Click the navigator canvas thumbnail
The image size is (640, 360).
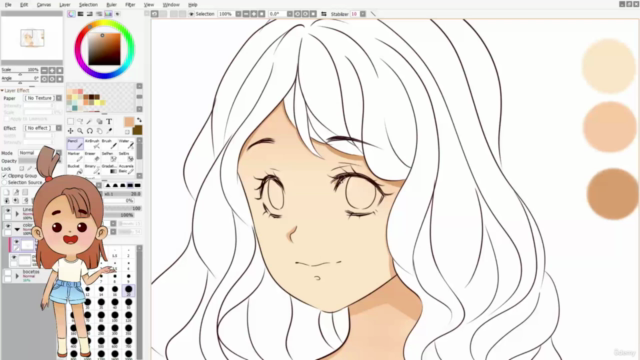tap(32, 38)
